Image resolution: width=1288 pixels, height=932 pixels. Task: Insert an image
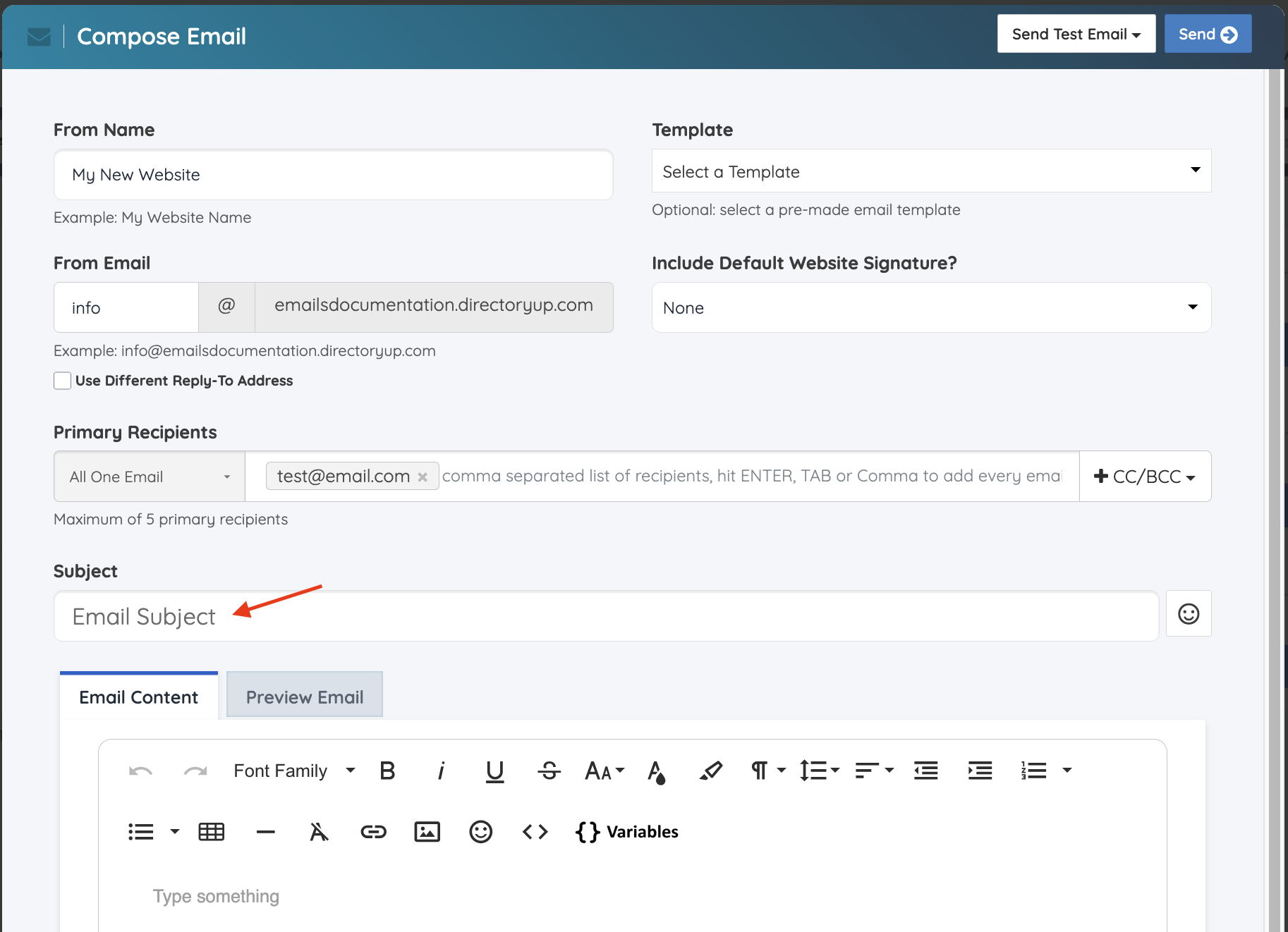427,832
